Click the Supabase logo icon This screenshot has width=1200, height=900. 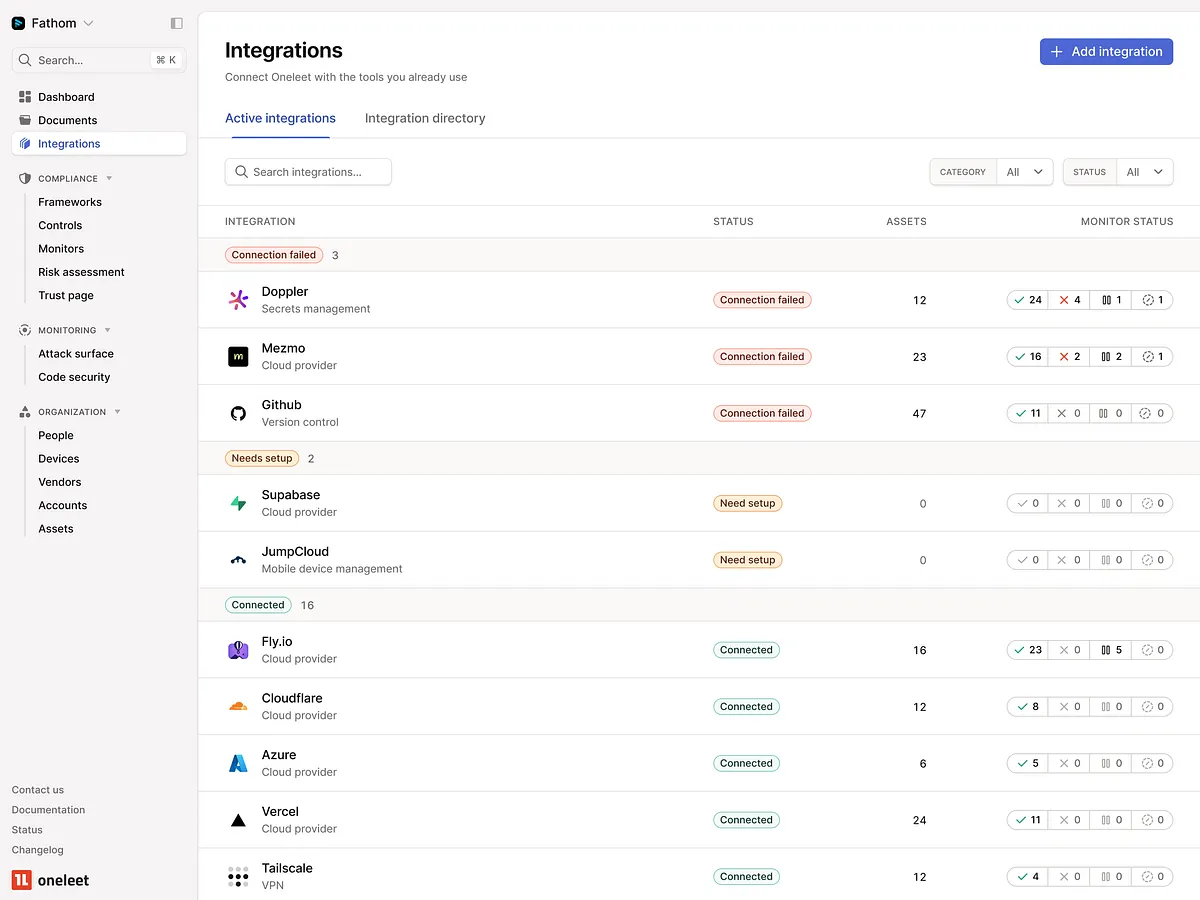pyautogui.click(x=238, y=504)
